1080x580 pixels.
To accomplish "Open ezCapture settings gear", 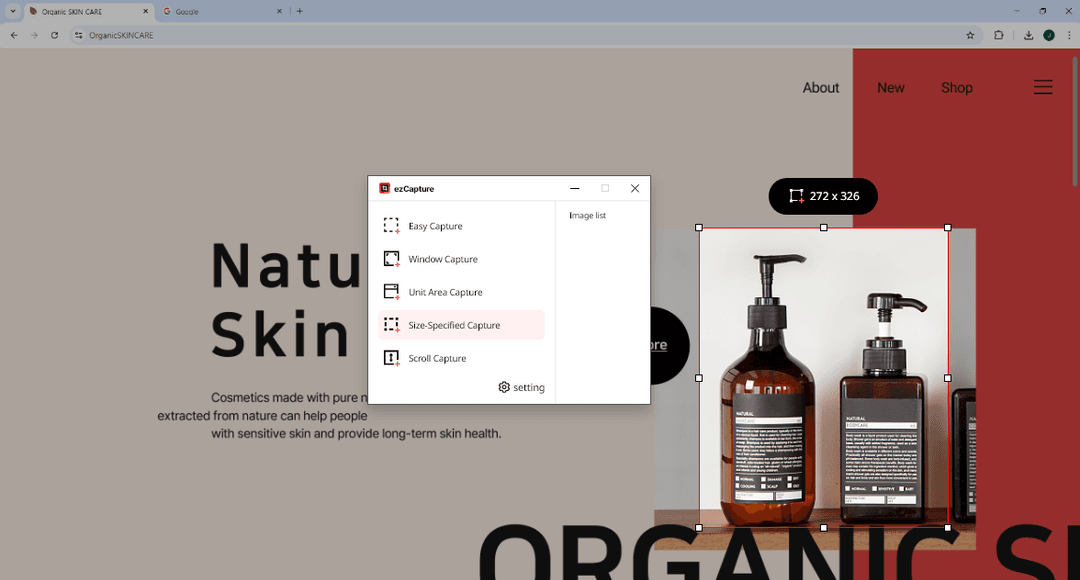I will 504,387.
